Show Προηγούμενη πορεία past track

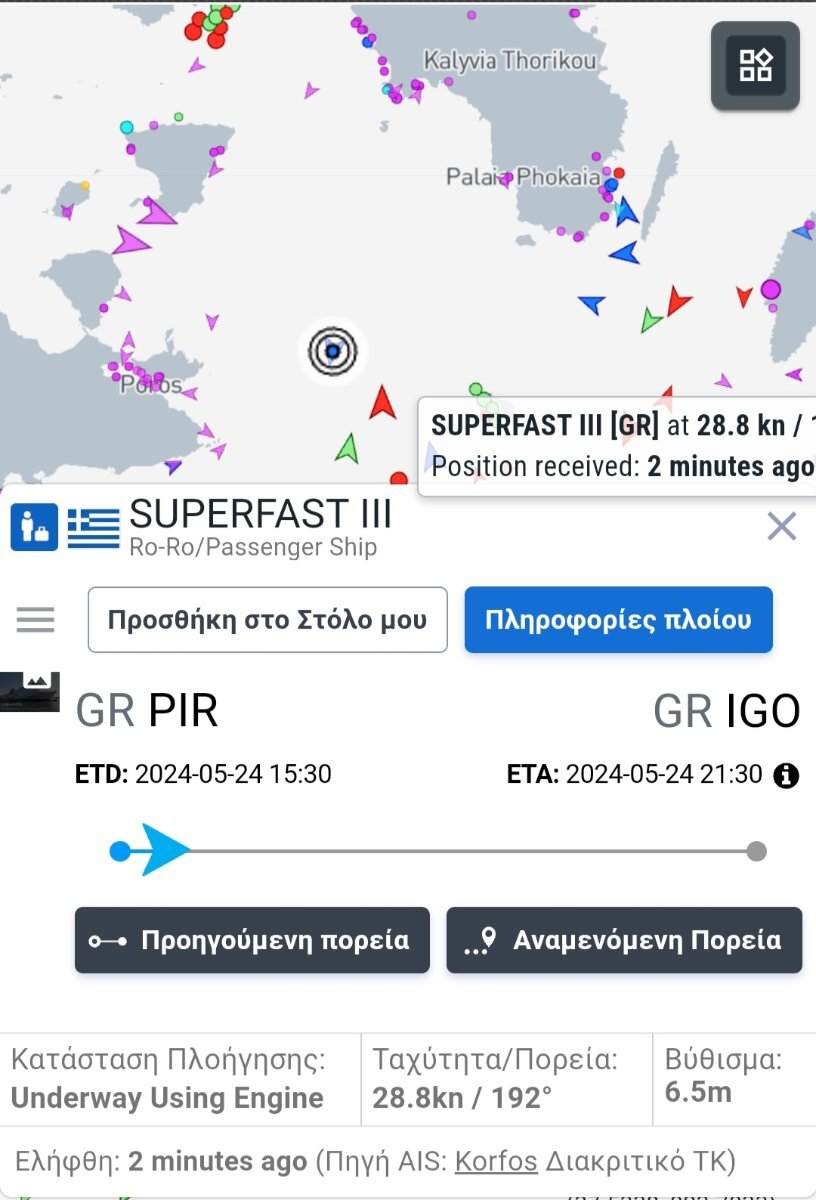(252, 940)
